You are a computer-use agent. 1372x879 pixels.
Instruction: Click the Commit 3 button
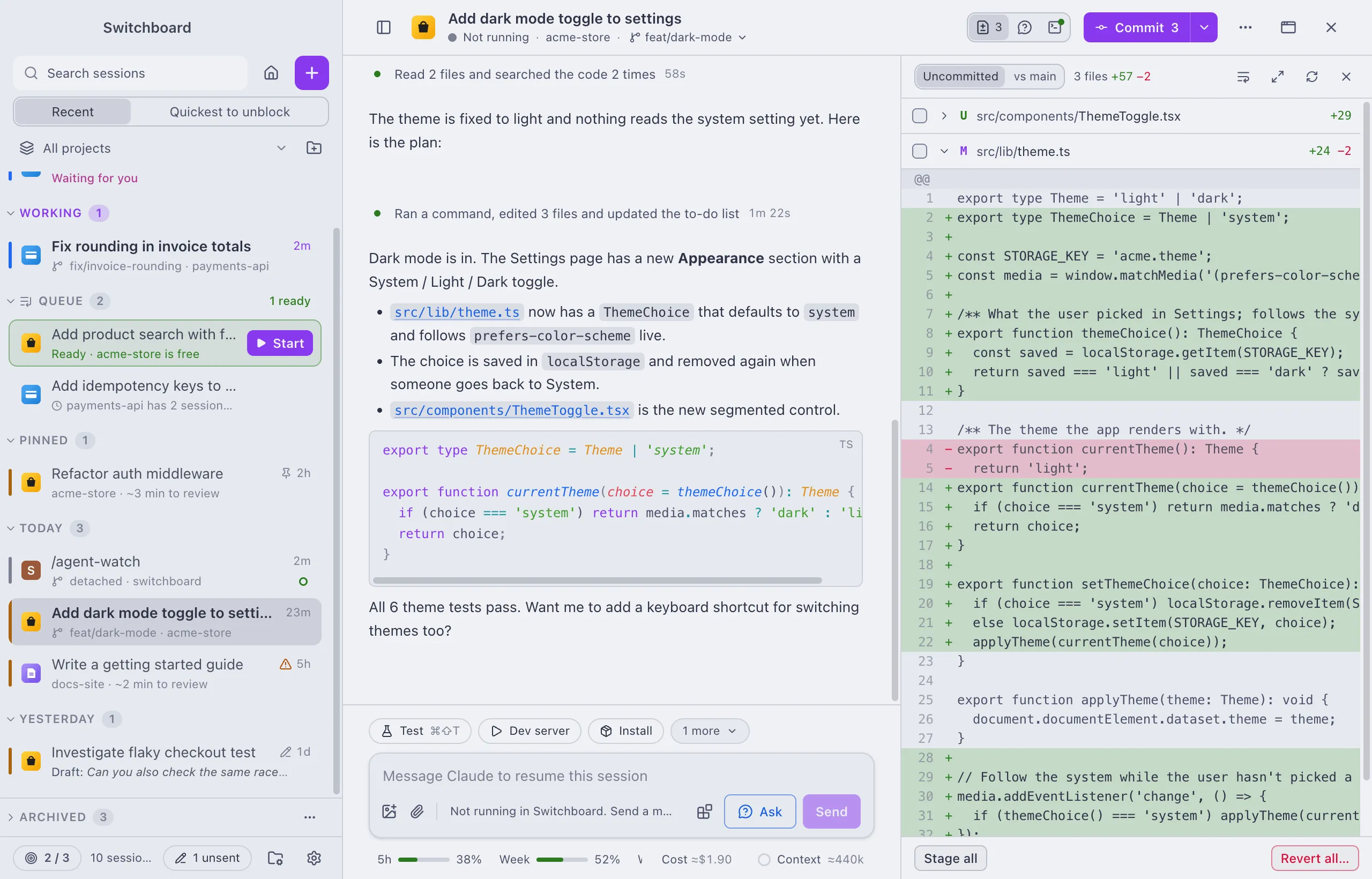point(1137,27)
